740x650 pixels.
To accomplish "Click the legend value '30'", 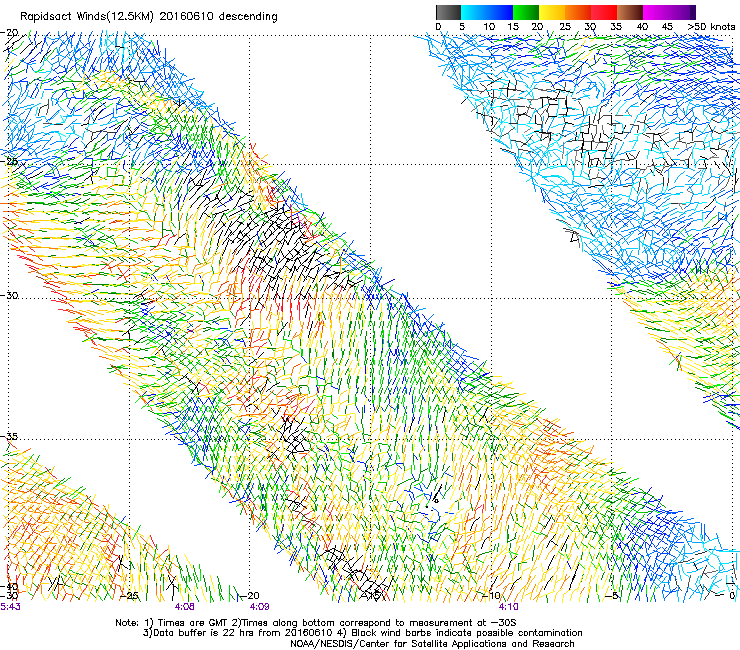I will 590,27.
